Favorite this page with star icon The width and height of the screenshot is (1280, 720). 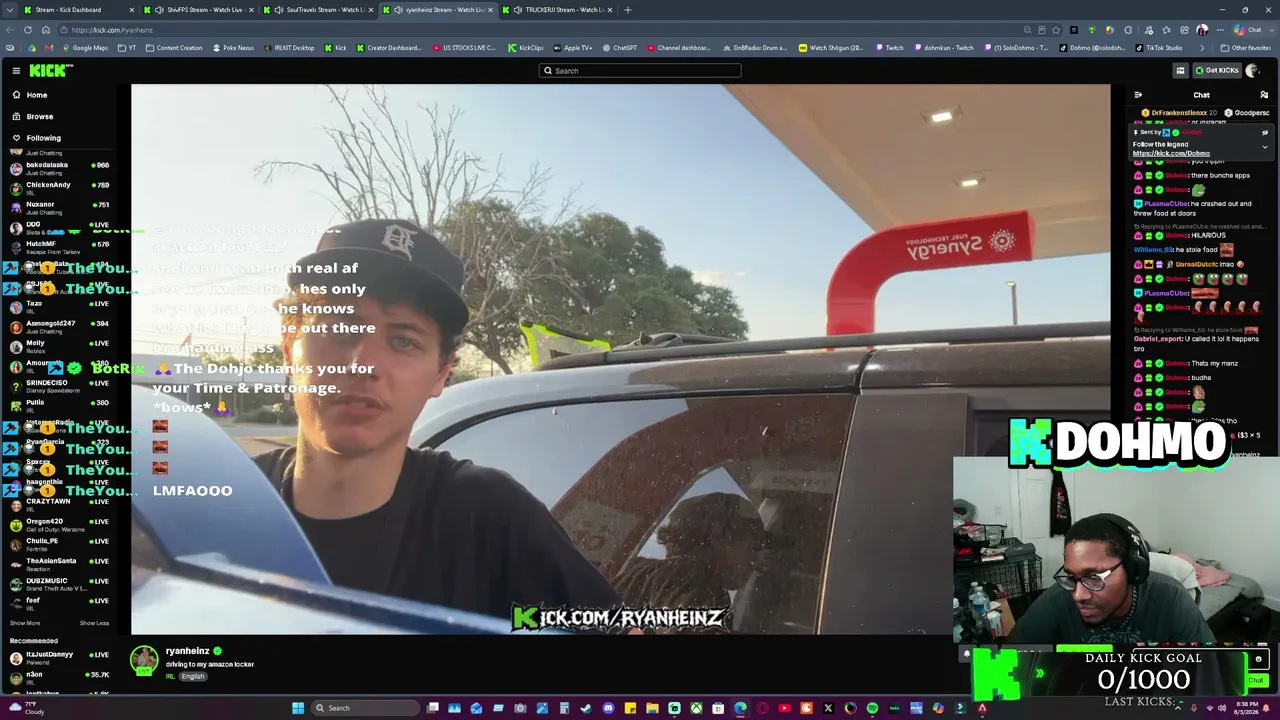[x=1056, y=30]
